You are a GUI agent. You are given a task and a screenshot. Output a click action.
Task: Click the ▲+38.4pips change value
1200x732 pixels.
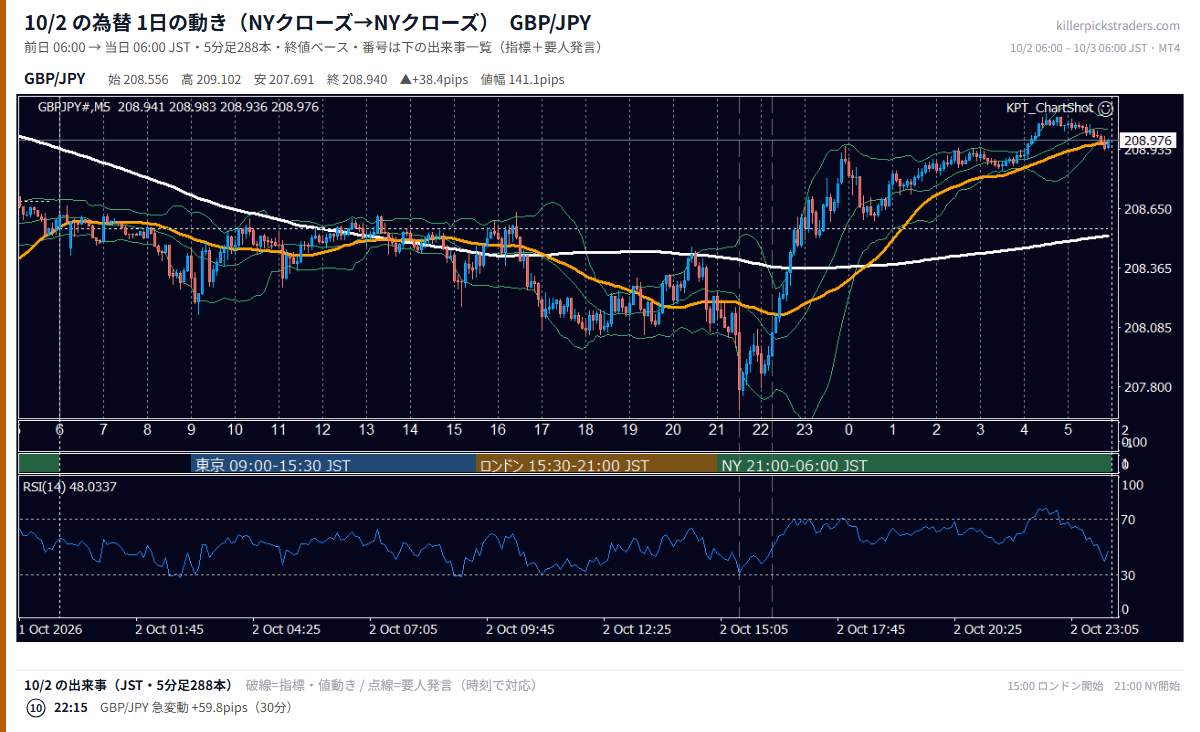click(435, 79)
